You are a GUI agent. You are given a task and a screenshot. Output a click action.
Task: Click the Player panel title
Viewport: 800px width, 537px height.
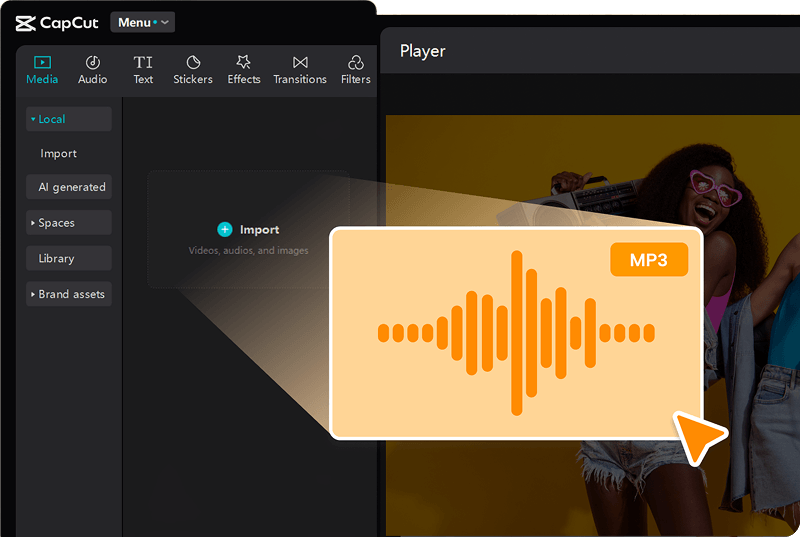tap(422, 51)
